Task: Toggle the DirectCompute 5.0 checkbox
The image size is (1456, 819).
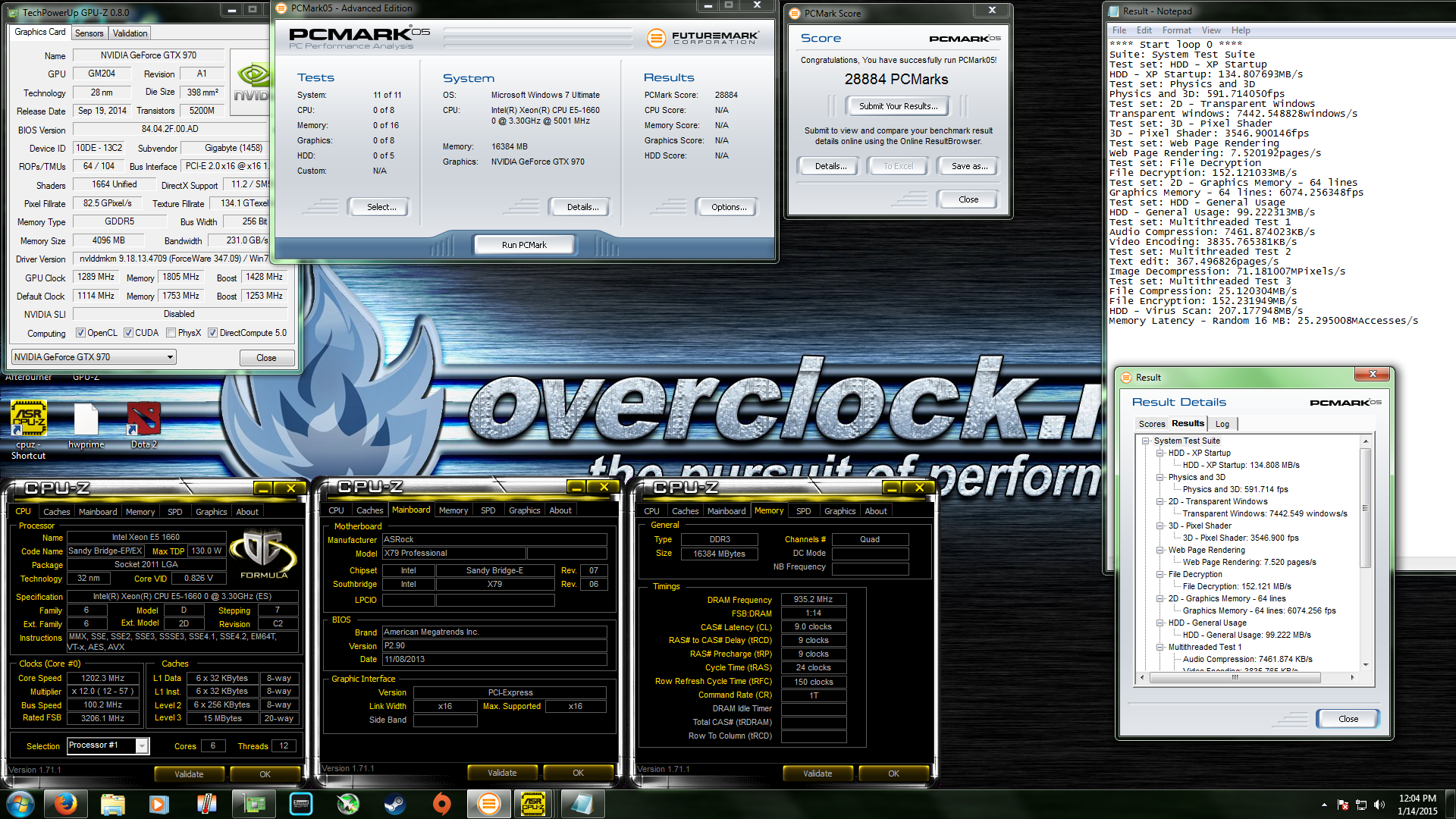Action: pyautogui.click(x=213, y=333)
